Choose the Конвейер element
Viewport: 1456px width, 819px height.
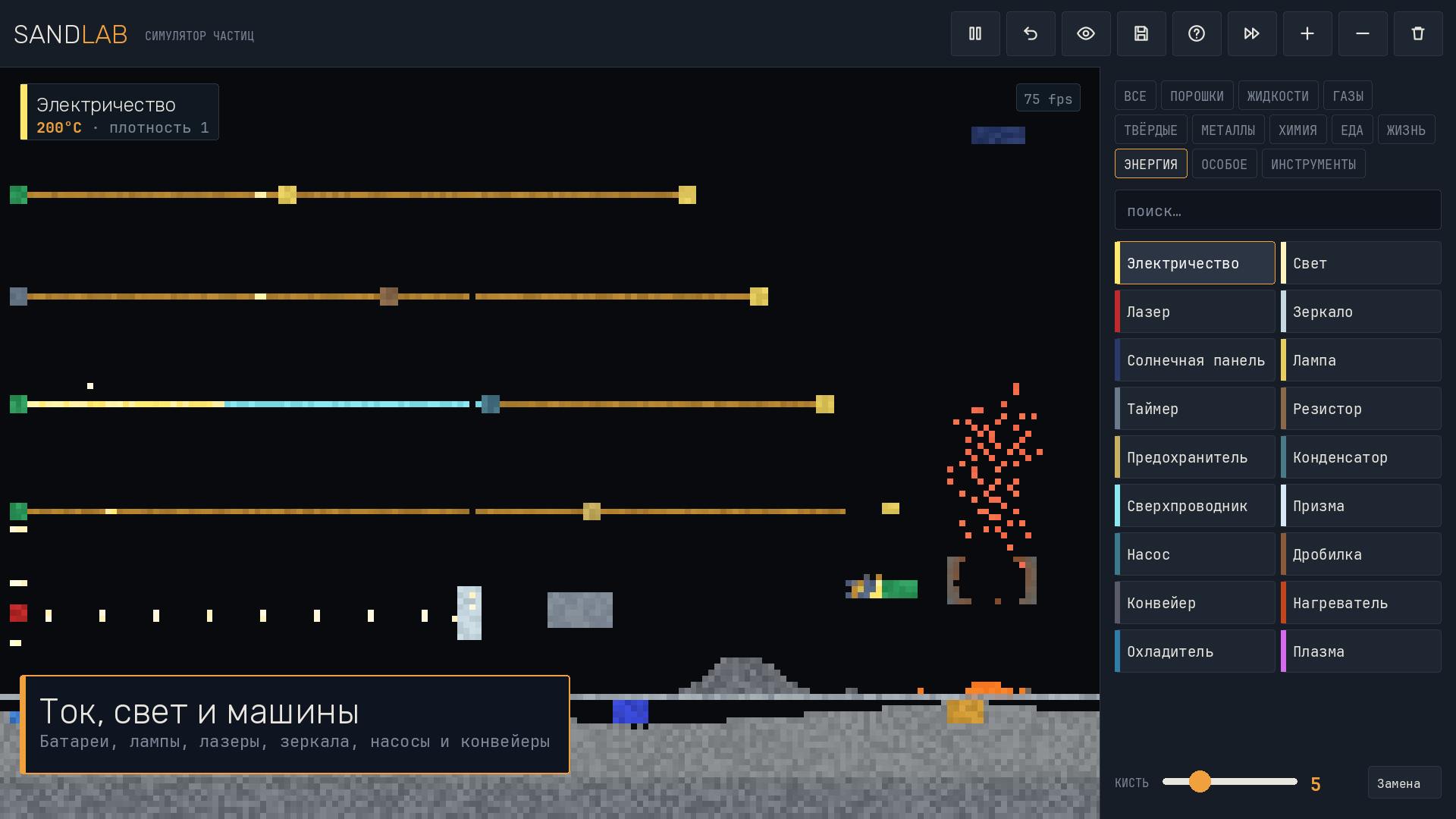[1194, 603]
